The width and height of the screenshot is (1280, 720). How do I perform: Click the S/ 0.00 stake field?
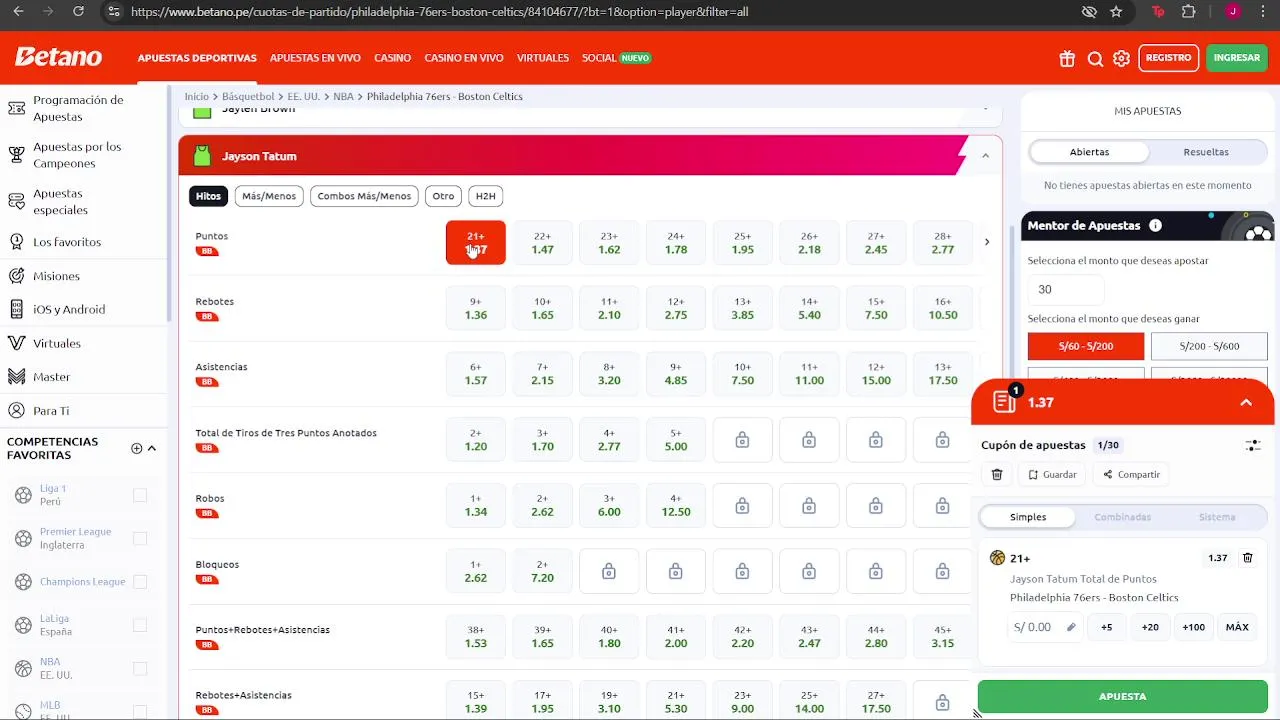(x=1044, y=627)
